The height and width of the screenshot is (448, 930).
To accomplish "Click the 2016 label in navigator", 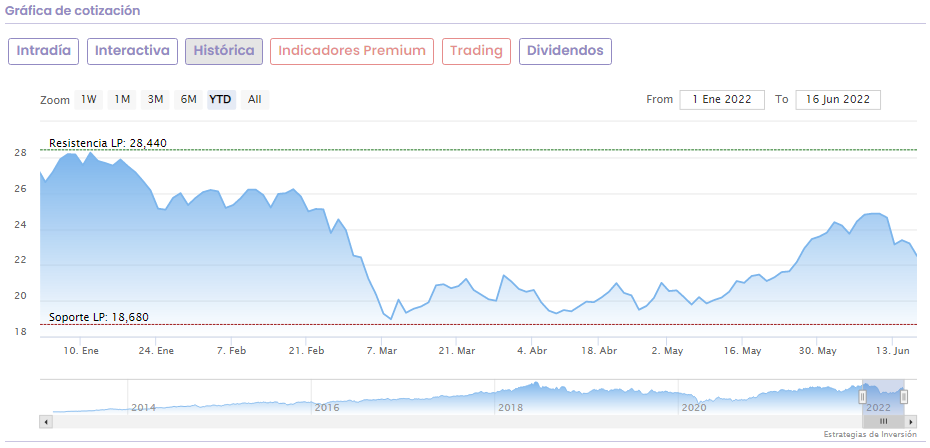I will pos(326,408).
